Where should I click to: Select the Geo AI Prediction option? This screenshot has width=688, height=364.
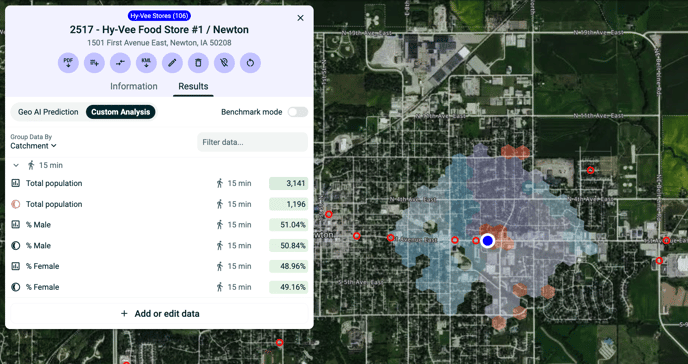pyautogui.click(x=48, y=112)
